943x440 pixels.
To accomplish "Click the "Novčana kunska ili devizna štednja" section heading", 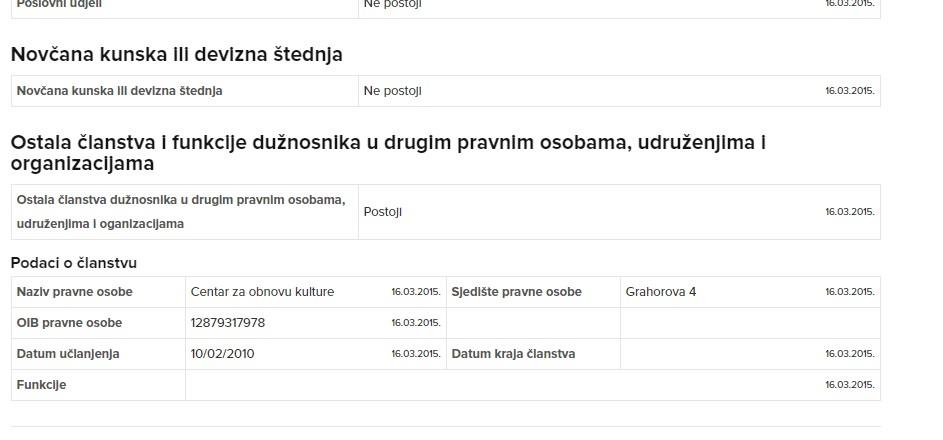I will click(x=177, y=55).
